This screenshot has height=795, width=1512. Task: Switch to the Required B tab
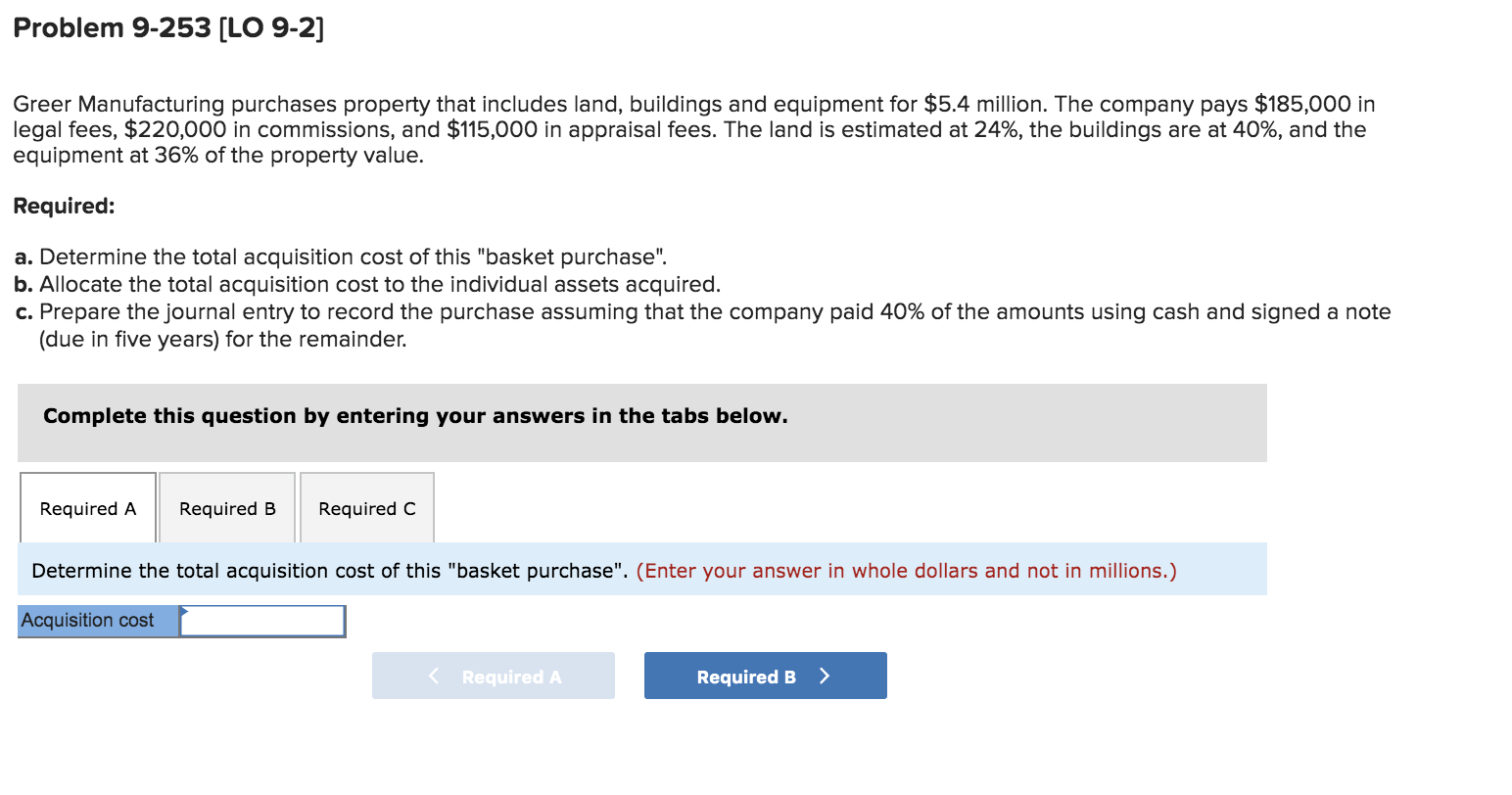coord(226,507)
